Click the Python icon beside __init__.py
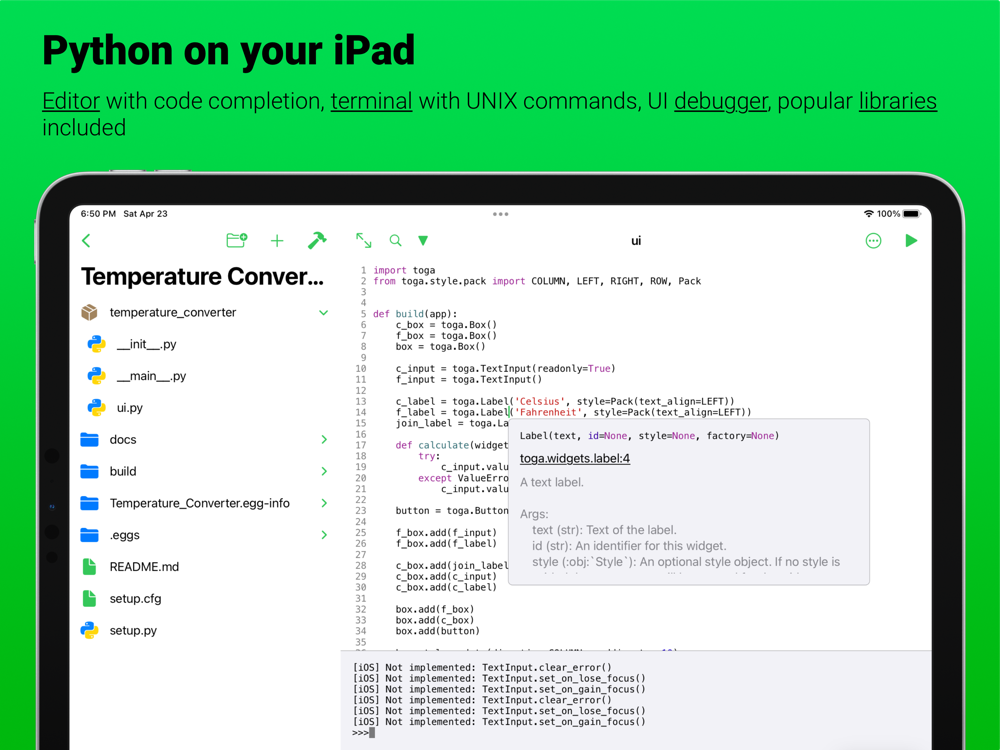The height and width of the screenshot is (750, 1000). click(x=96, y=344)
